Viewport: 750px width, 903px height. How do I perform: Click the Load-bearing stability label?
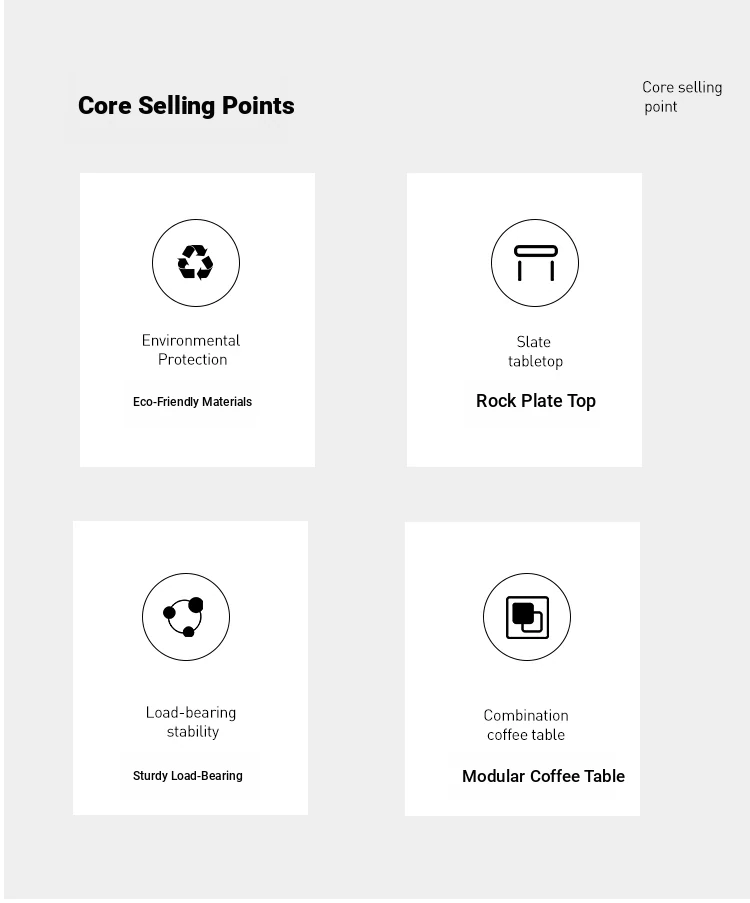191,722
